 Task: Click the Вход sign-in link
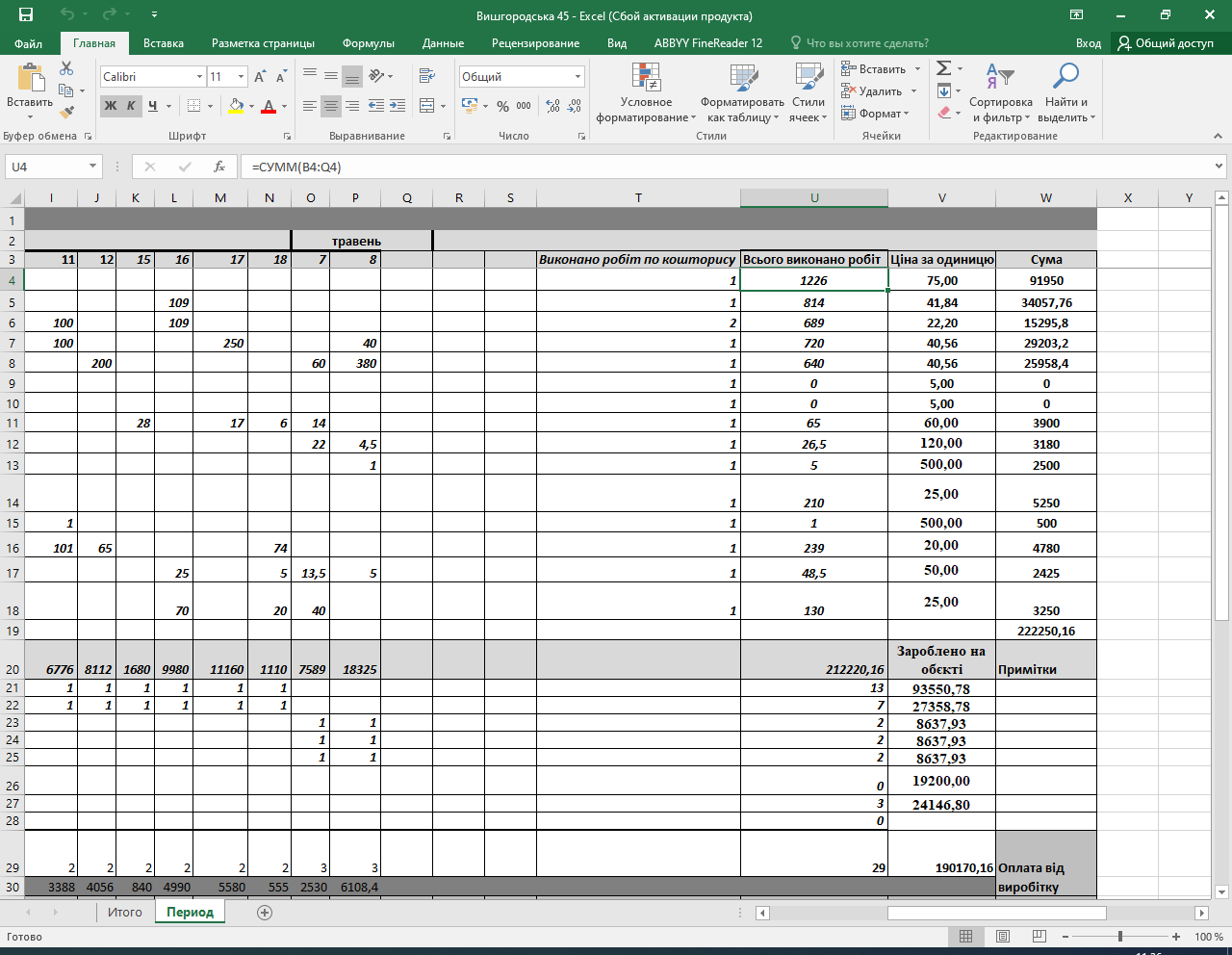coord(1089,42)
